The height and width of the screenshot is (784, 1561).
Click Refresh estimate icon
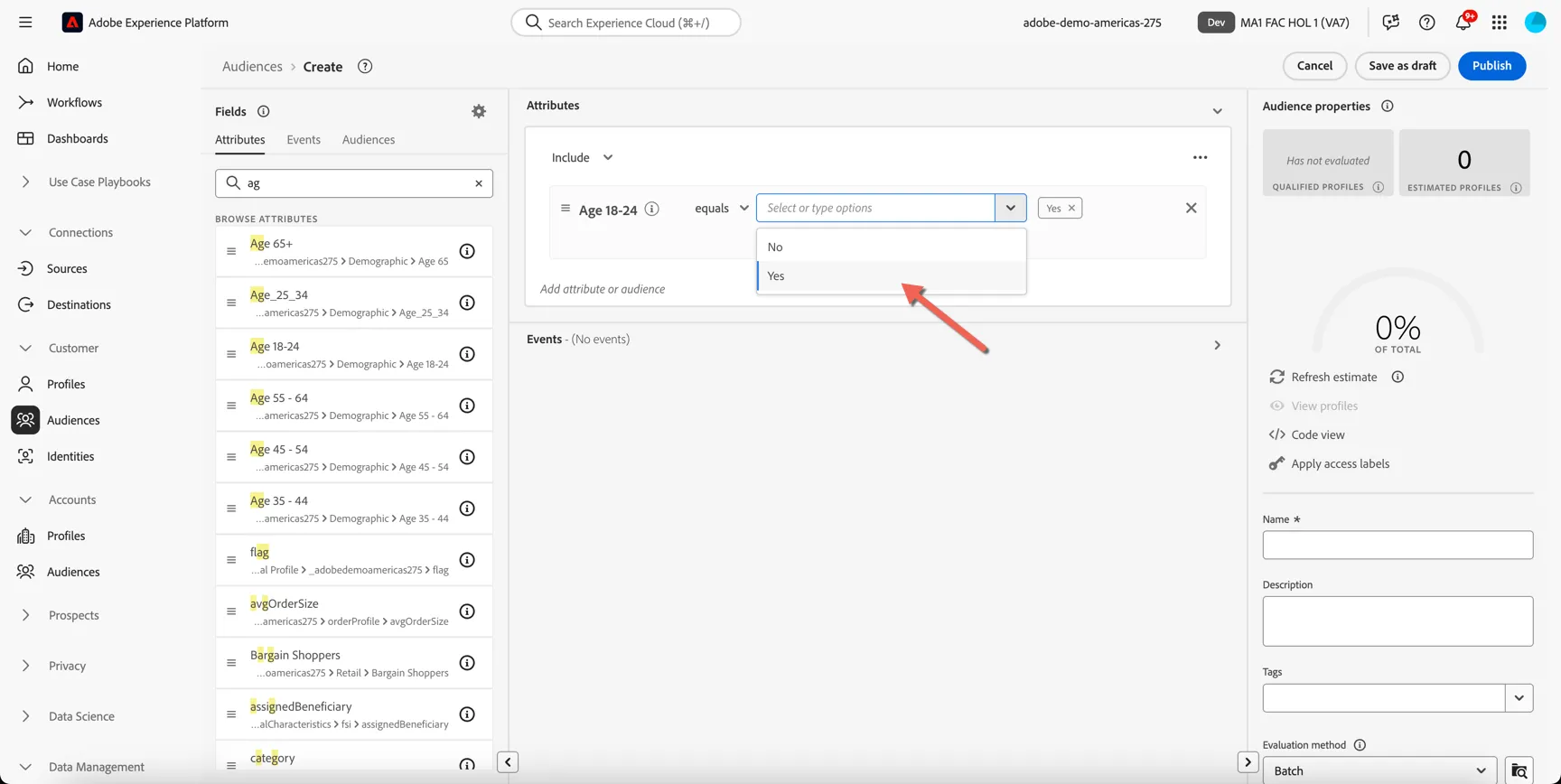click(x=1276, y=377)
